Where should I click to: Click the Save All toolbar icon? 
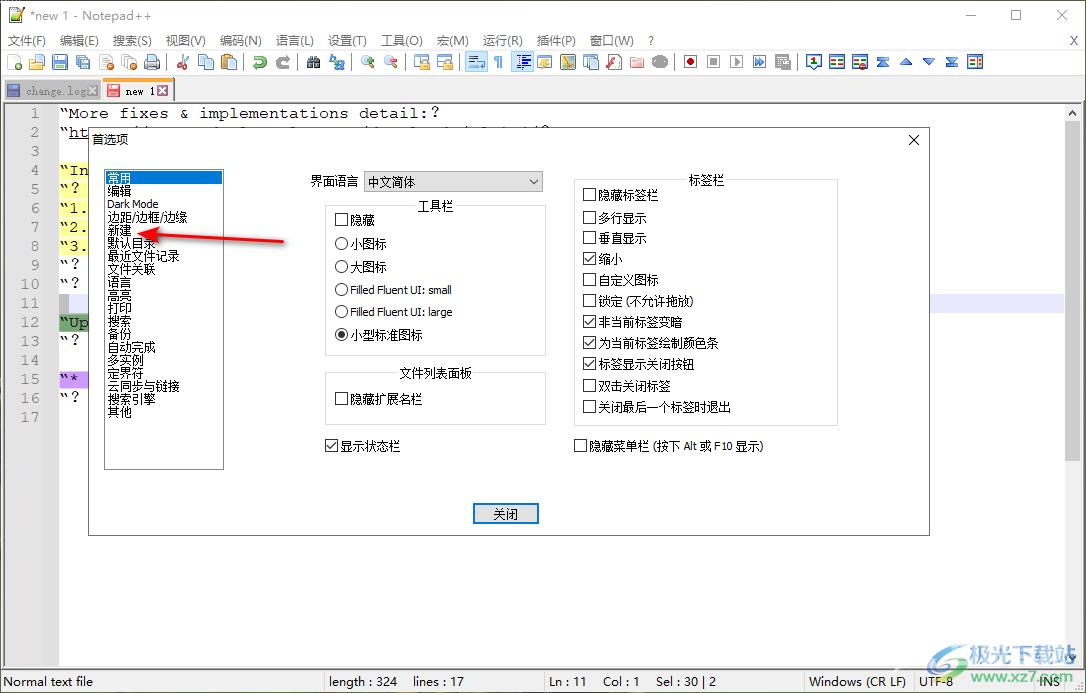(x=83, y=62)
